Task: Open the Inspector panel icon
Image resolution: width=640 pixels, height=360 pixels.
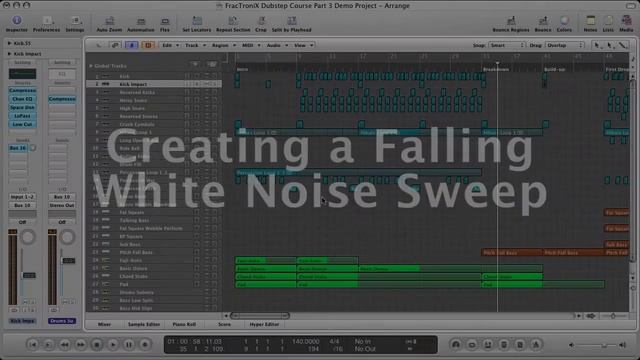Action: (16, 20)
